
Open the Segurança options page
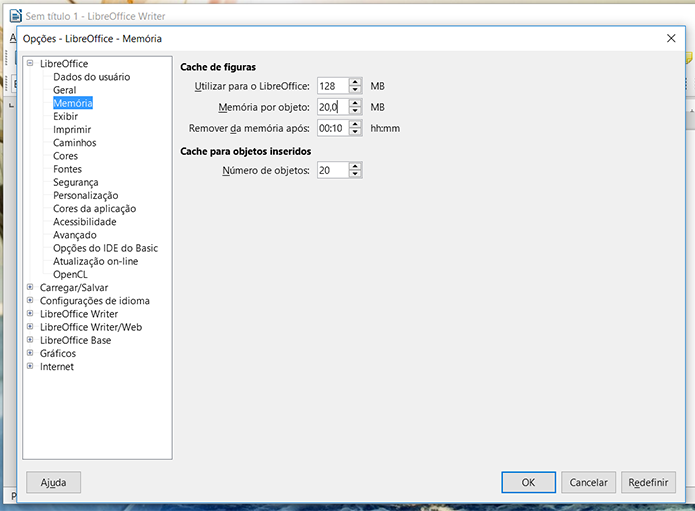tap(75, 182)
